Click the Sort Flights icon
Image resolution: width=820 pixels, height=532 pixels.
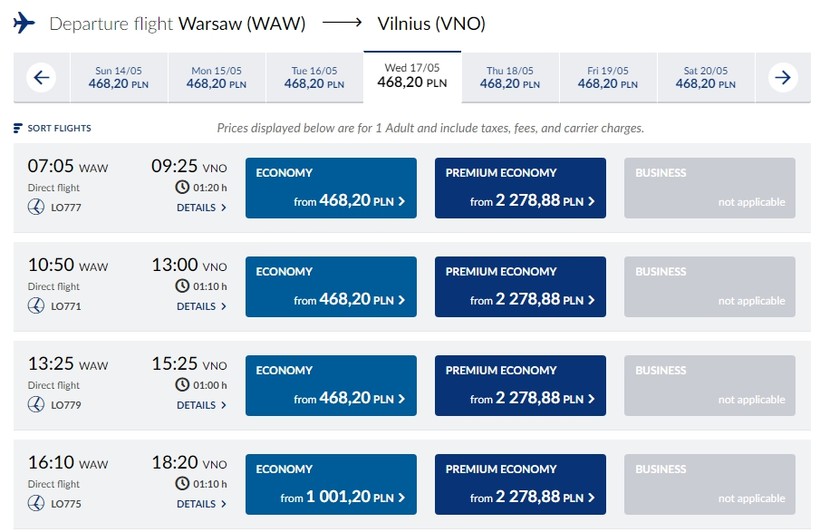(x=17, y=129)
